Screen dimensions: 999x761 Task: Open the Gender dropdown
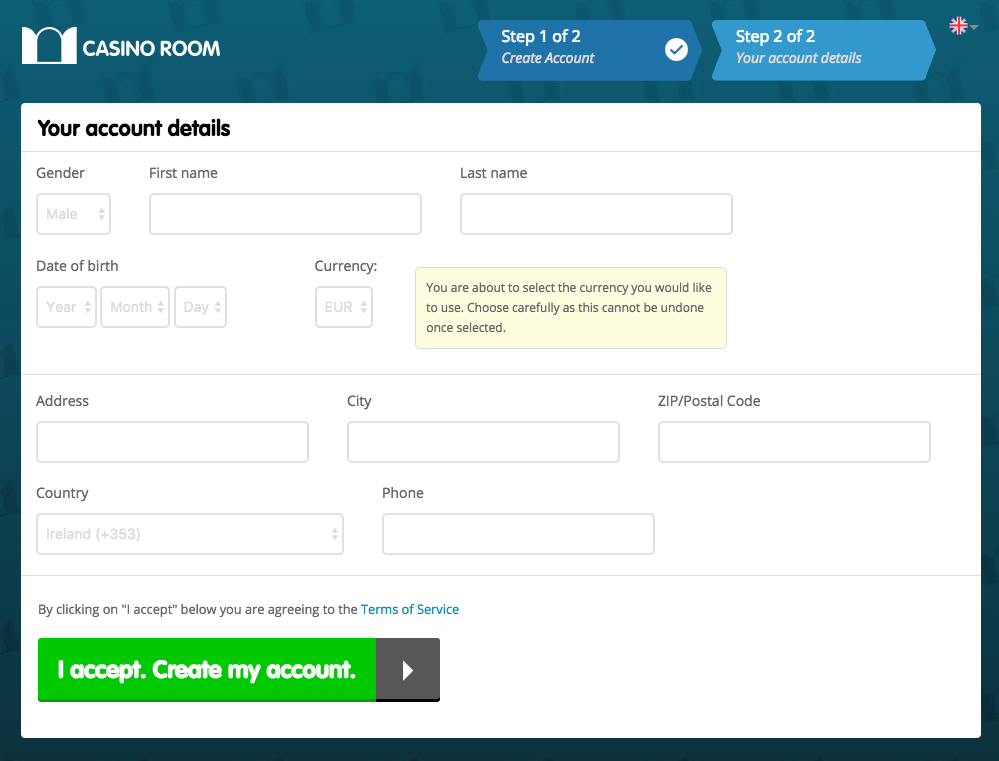(74, 214)
